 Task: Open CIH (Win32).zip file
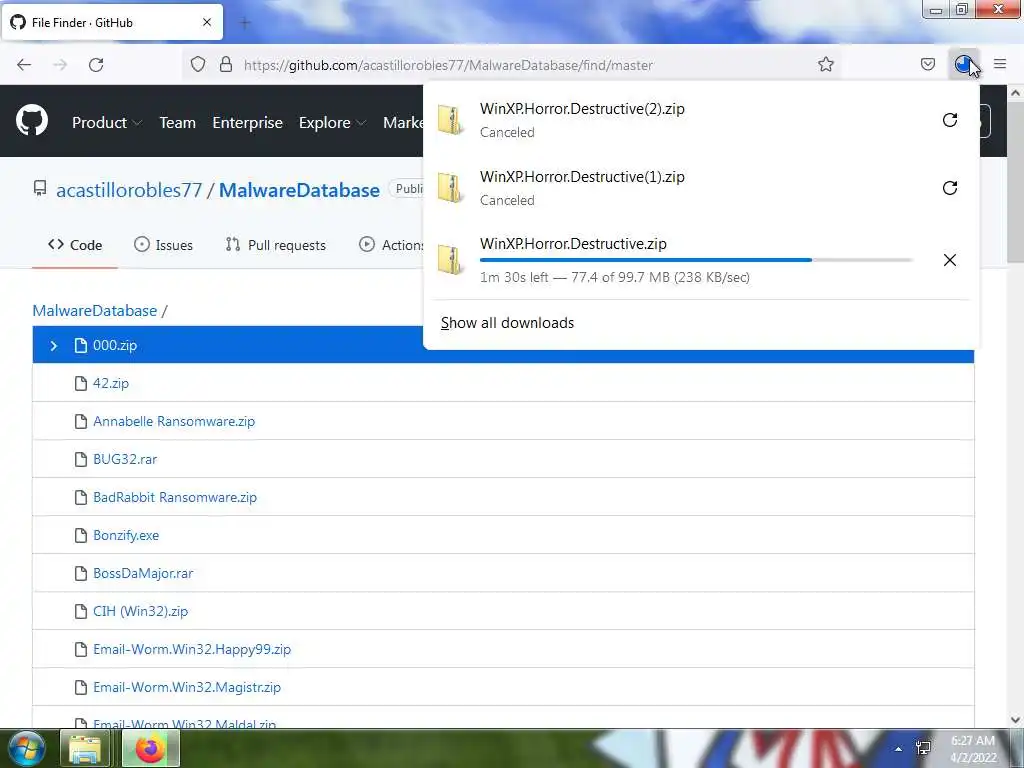tap(140, 611)
